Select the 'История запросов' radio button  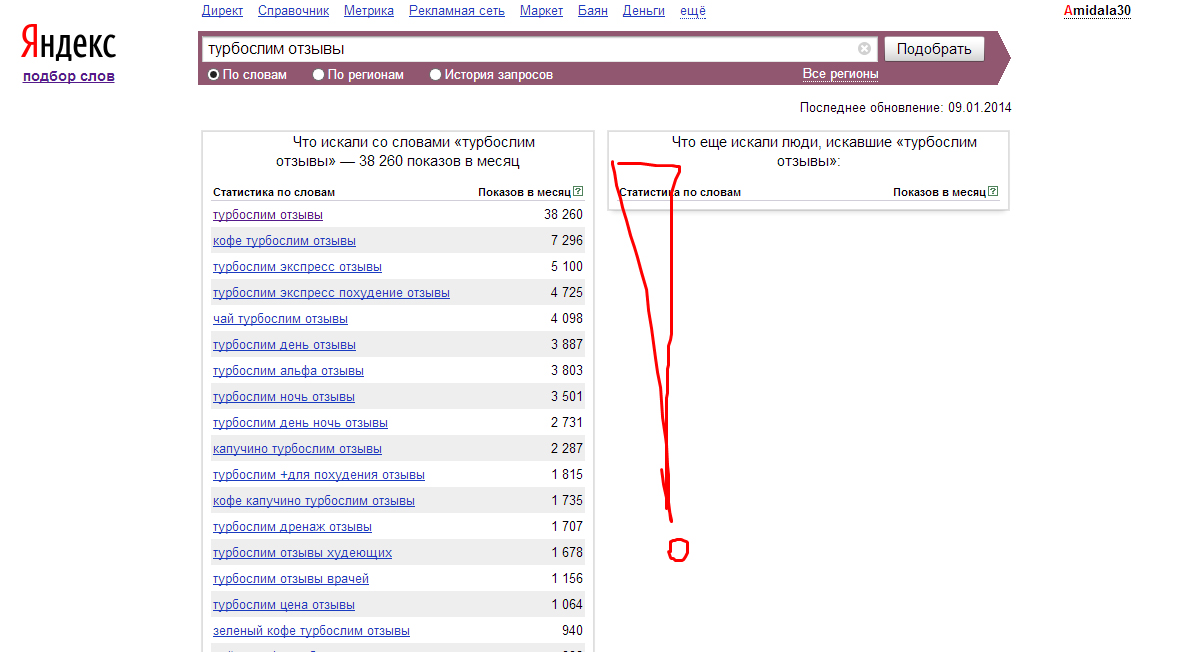[435, 75]
